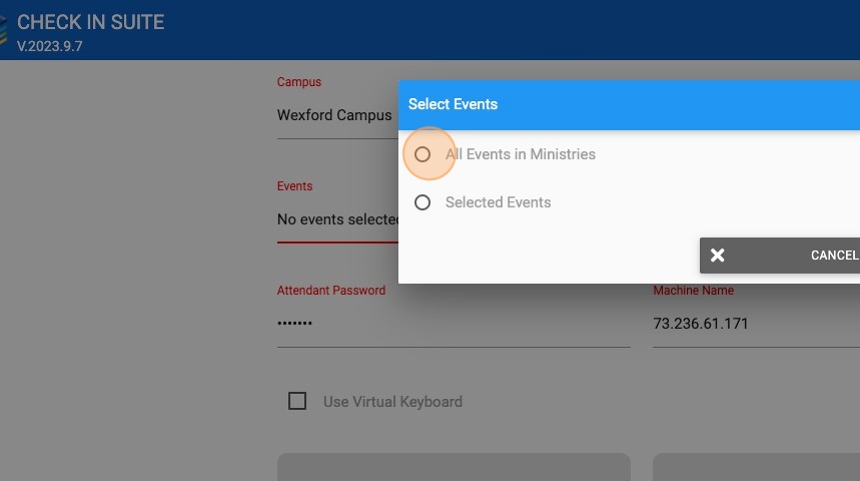Click the gray button below Machine Name field
860x481 pixels.
point(756,467)
